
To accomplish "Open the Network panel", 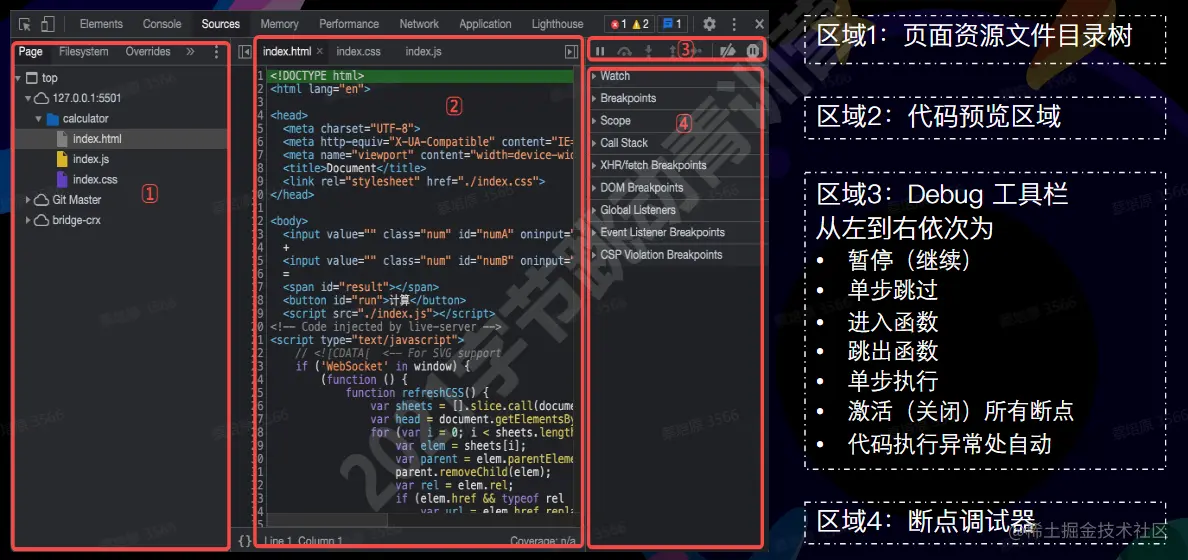I will (419, 24).
